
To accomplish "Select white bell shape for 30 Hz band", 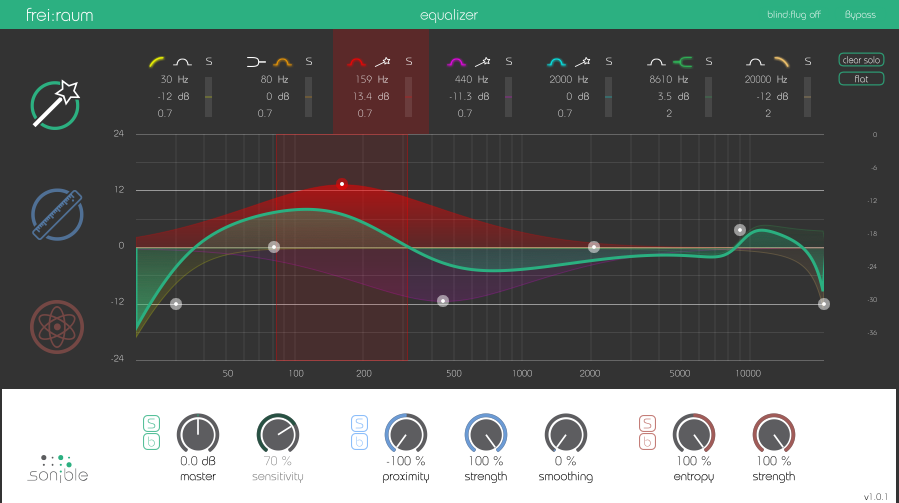I will point(182,62).
